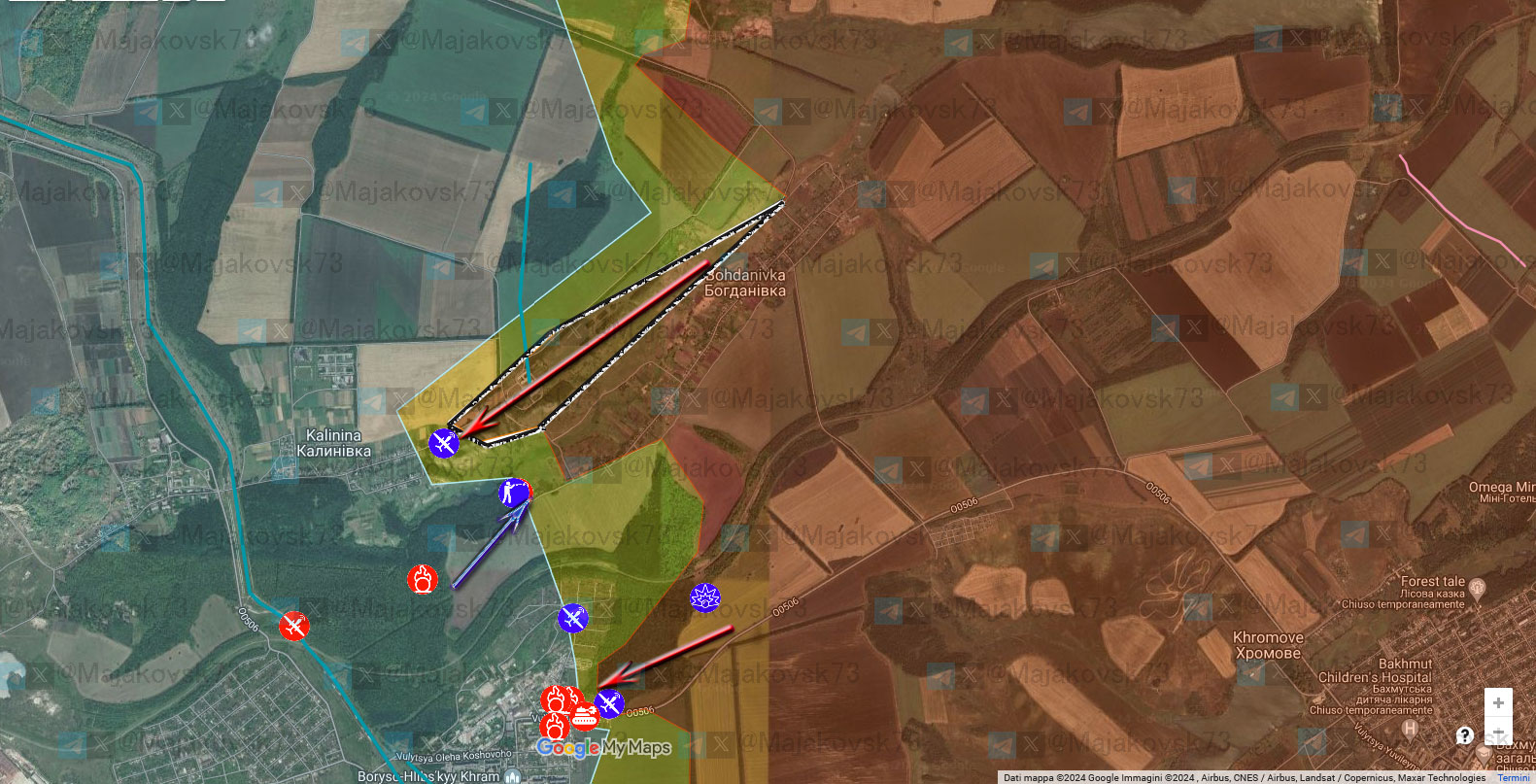Image resolution: width=1536 pixels, height=784 pixels.
Task: Open the Termini link
Action: coord(1514,777)
